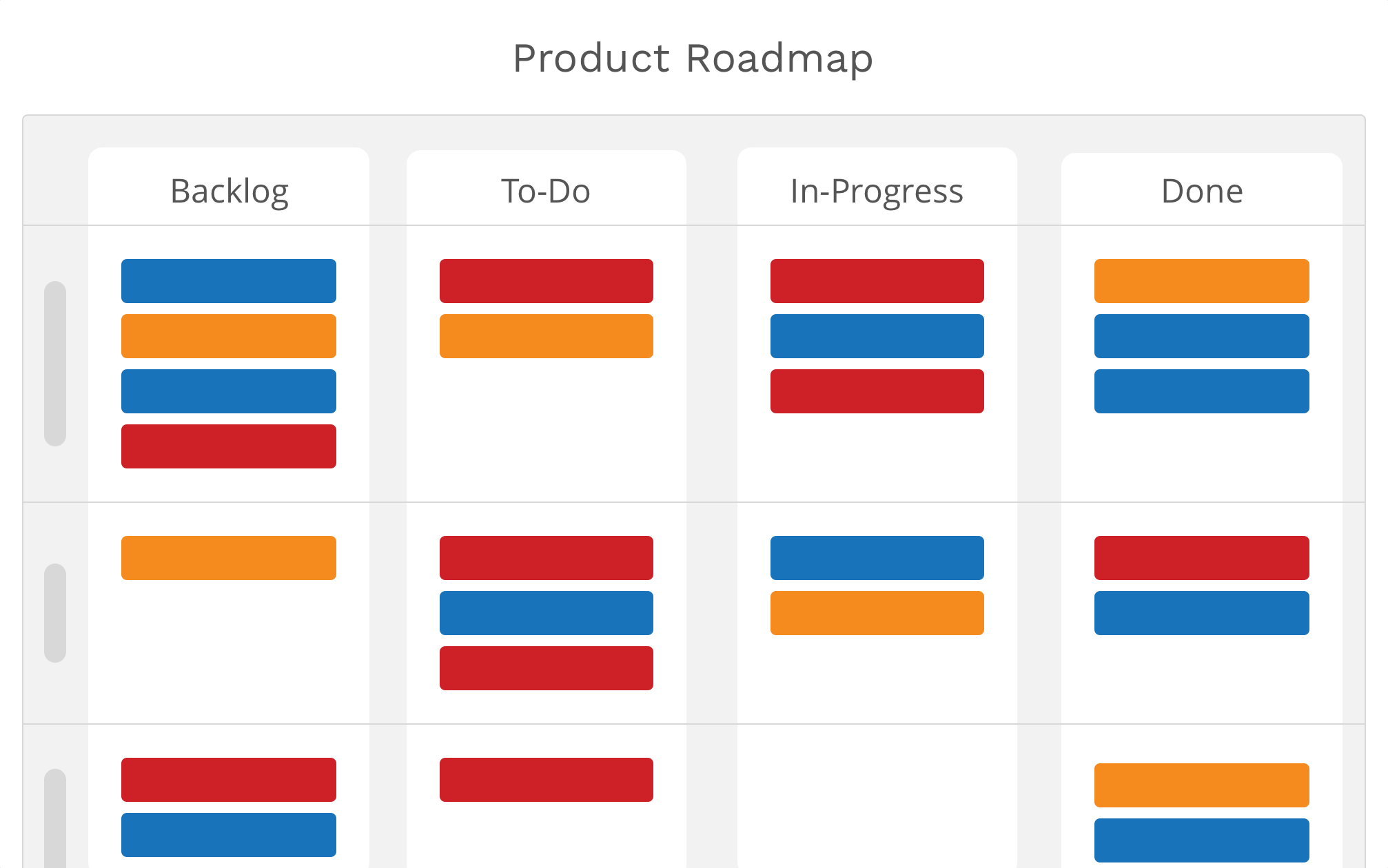Select orange card in To-Do's first row
This screenshot has height=868, width=1388.
click(x=547, y=336)
